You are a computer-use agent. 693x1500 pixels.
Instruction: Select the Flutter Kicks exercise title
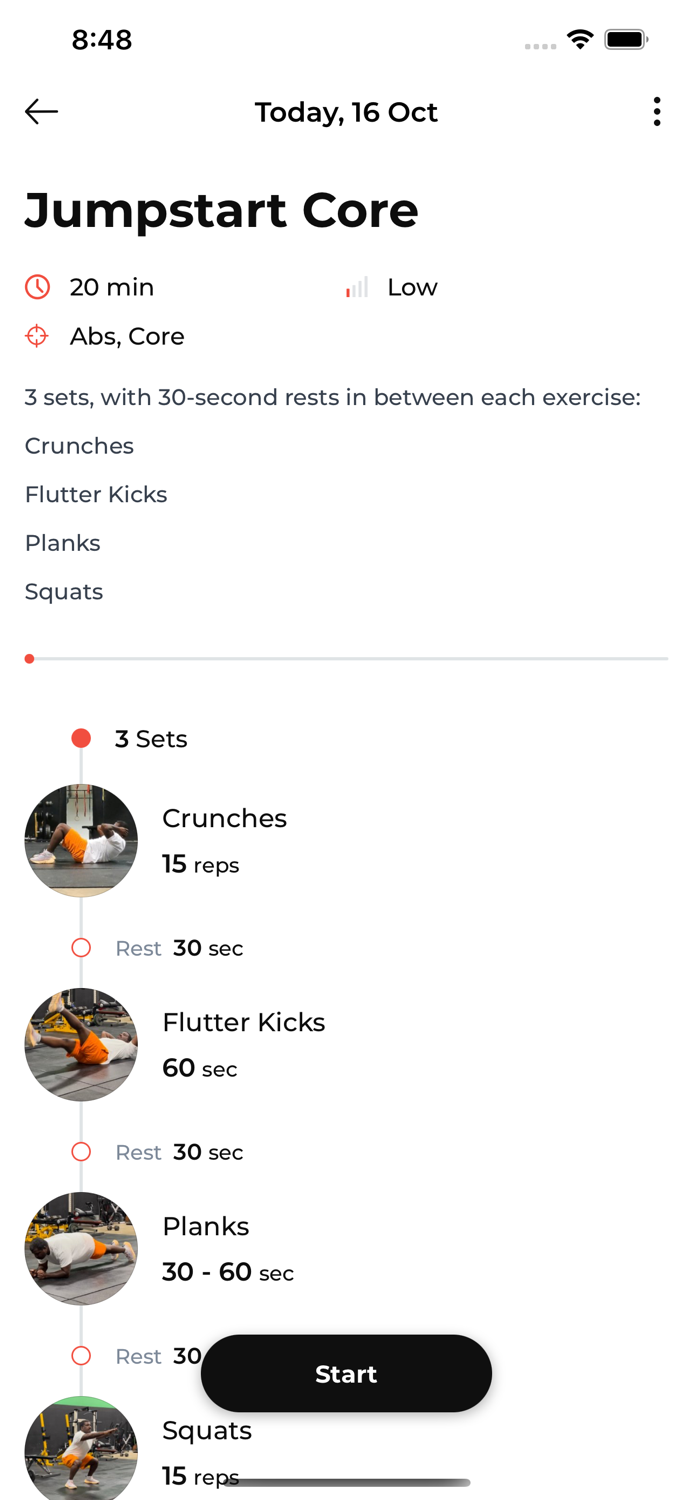243,1022
